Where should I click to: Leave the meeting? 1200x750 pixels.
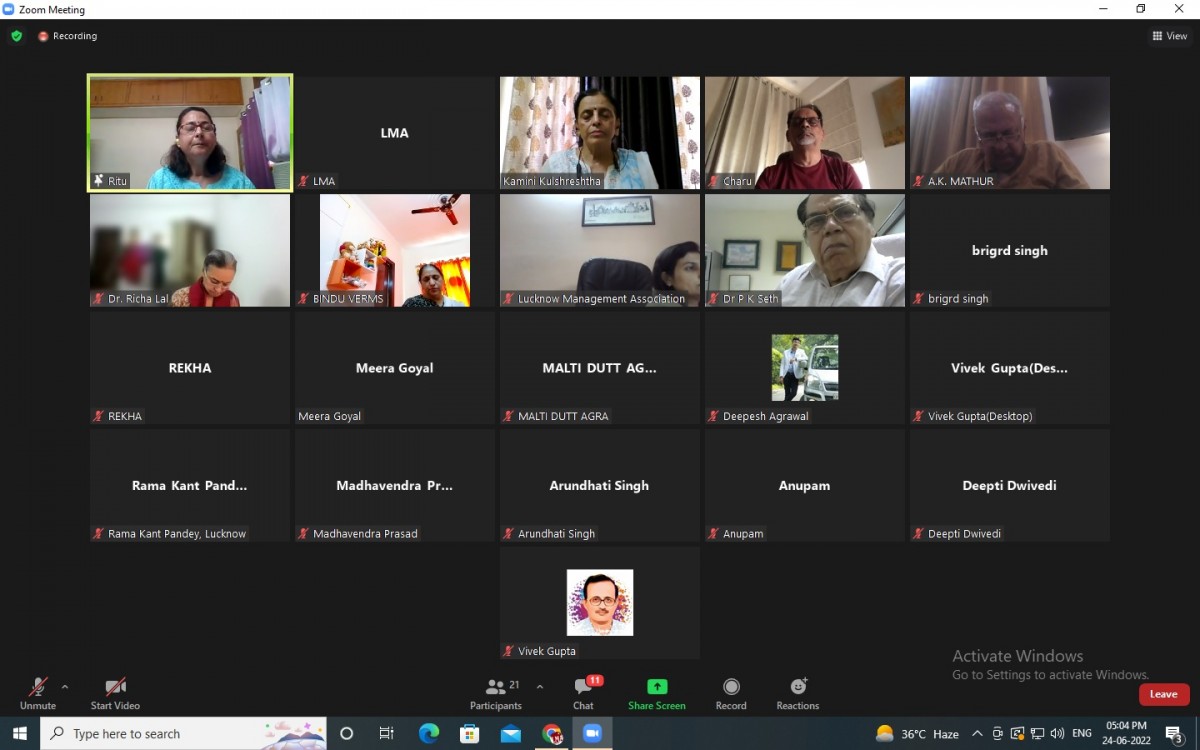click(x=1164, y=694)
